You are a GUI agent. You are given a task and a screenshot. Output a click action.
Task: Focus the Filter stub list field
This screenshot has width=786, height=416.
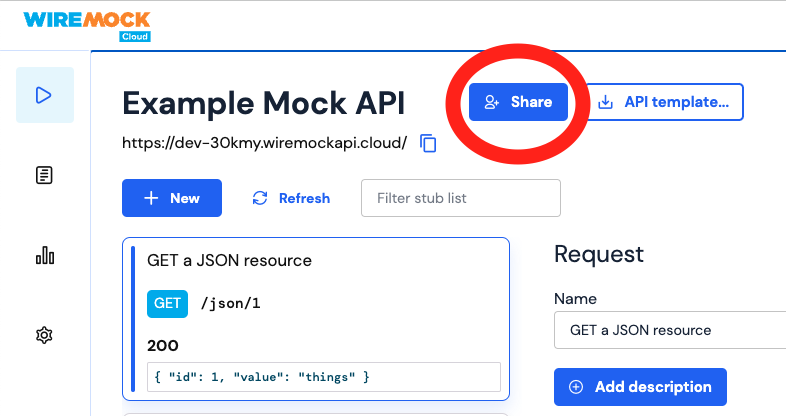[x=461, y=198]
